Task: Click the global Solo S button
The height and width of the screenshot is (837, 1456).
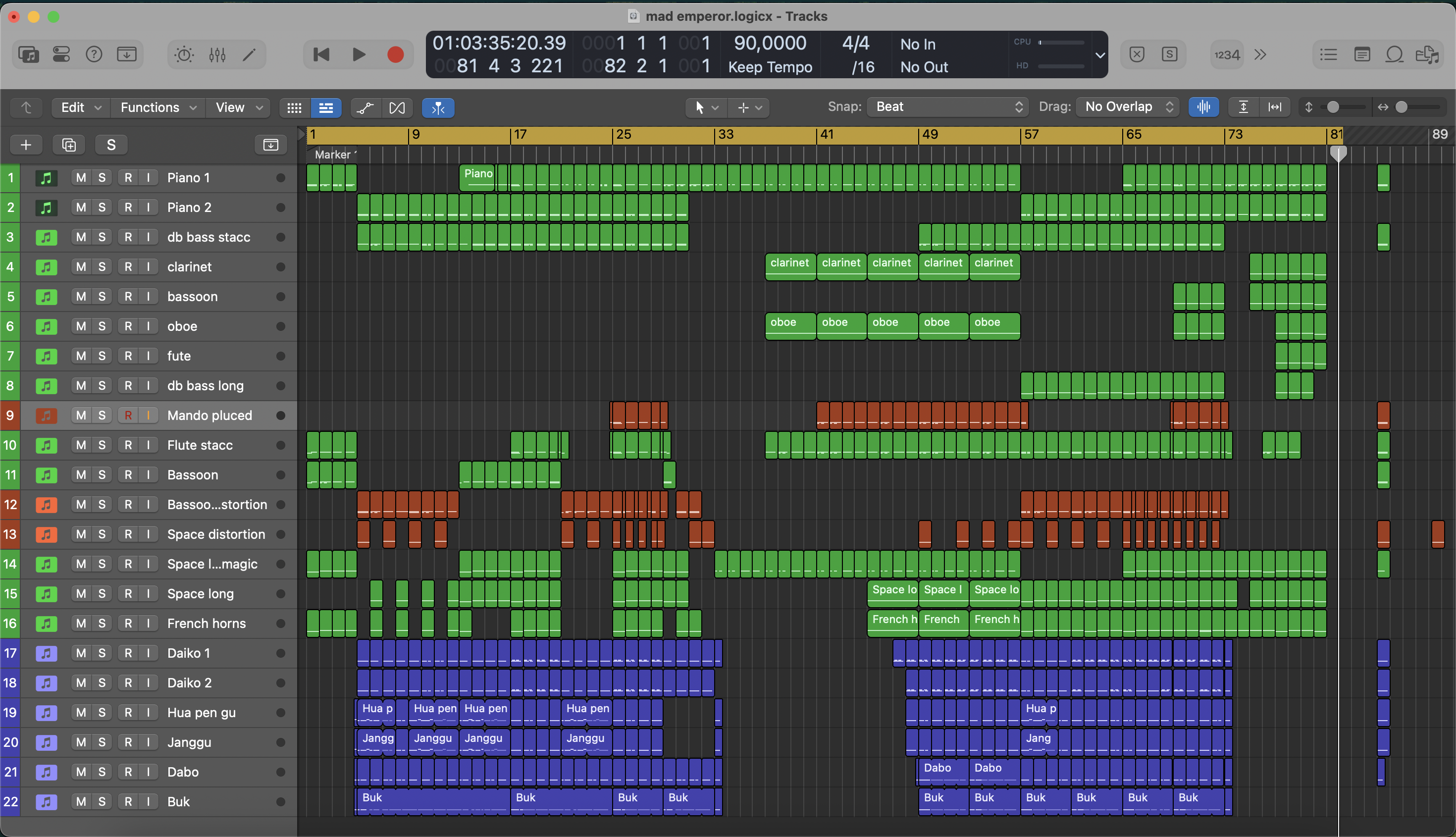Action: pos(111,145)
